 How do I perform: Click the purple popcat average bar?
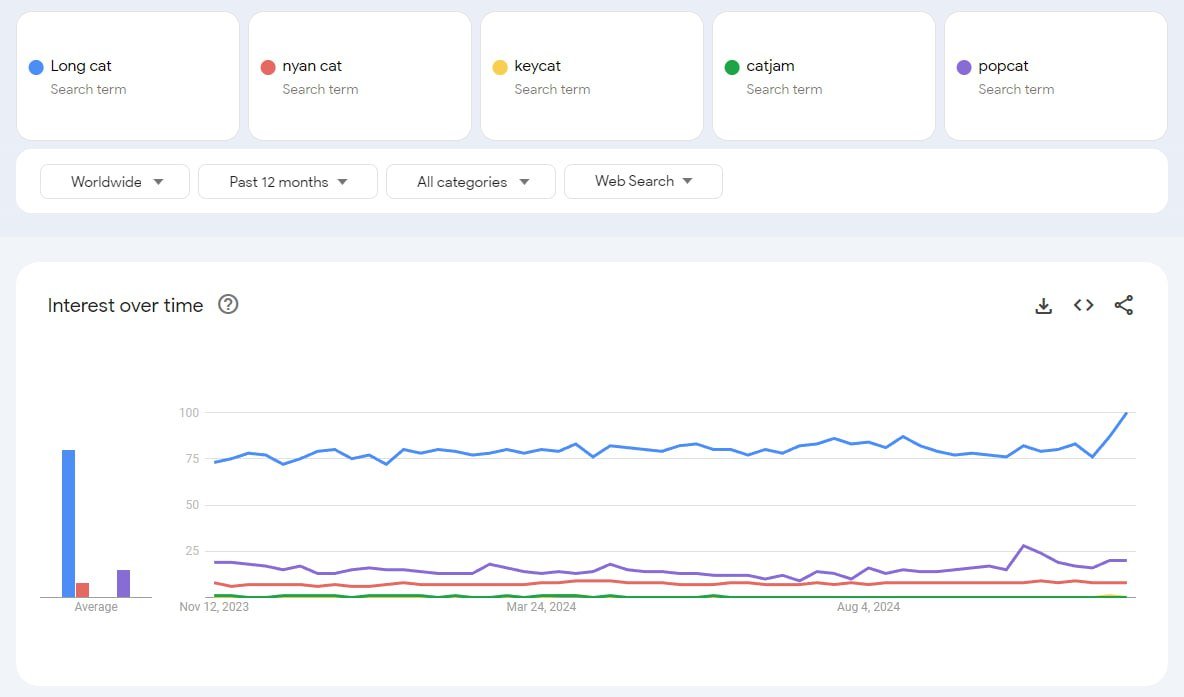pos(123,584)
